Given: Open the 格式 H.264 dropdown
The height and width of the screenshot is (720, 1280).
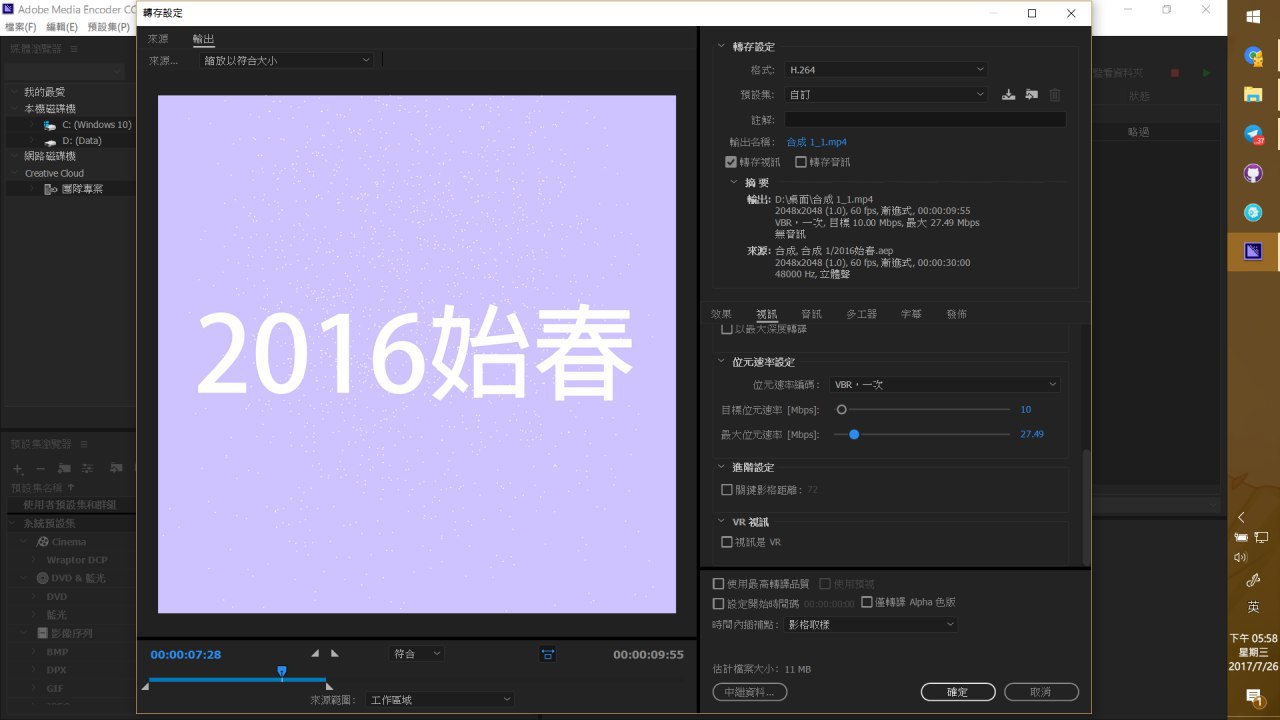Looking at the screenshot, I should [x=885, y=70].
